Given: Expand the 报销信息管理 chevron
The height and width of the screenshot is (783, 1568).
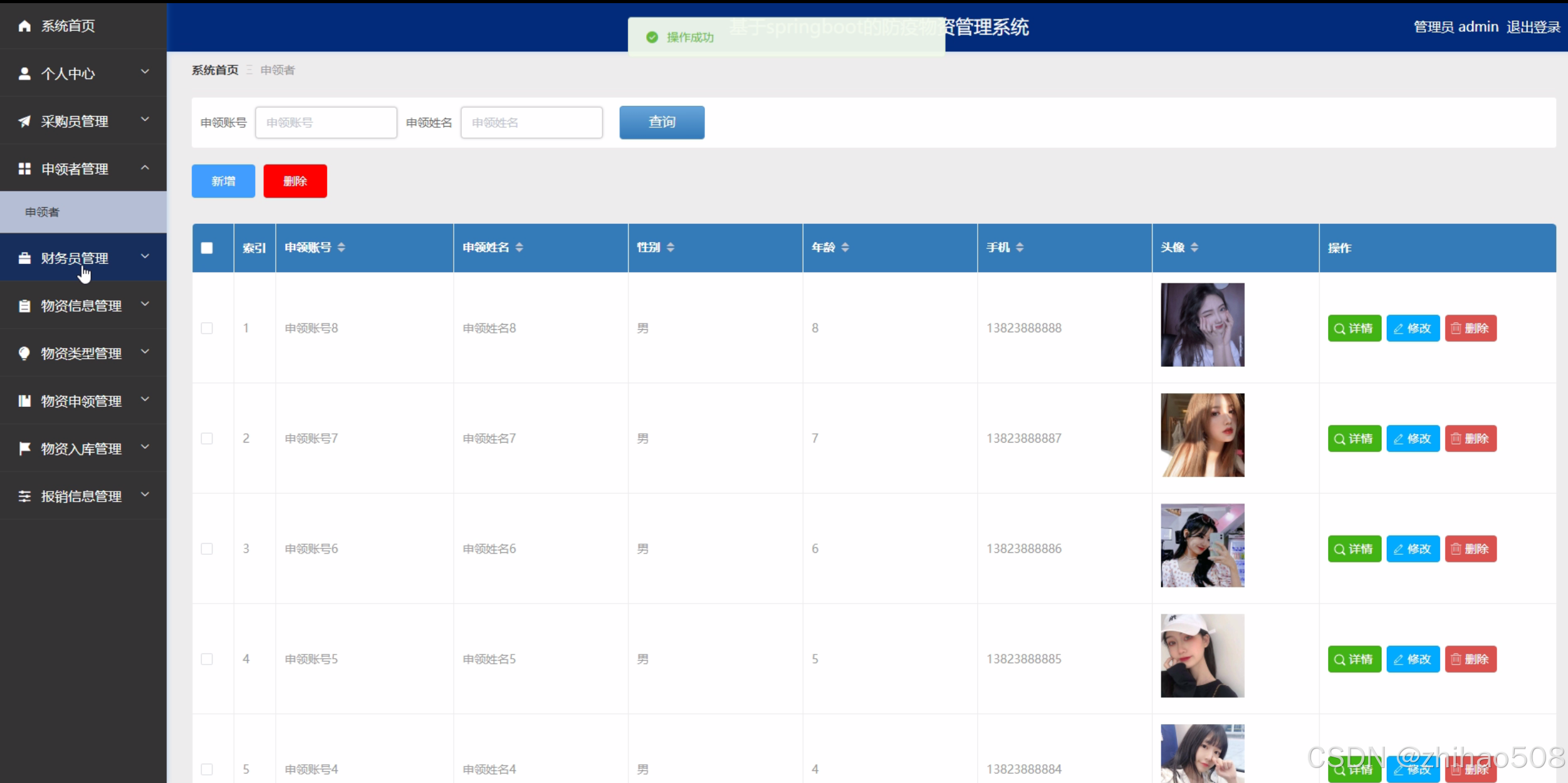Looking at the screenshot, I should coord(145,495).
